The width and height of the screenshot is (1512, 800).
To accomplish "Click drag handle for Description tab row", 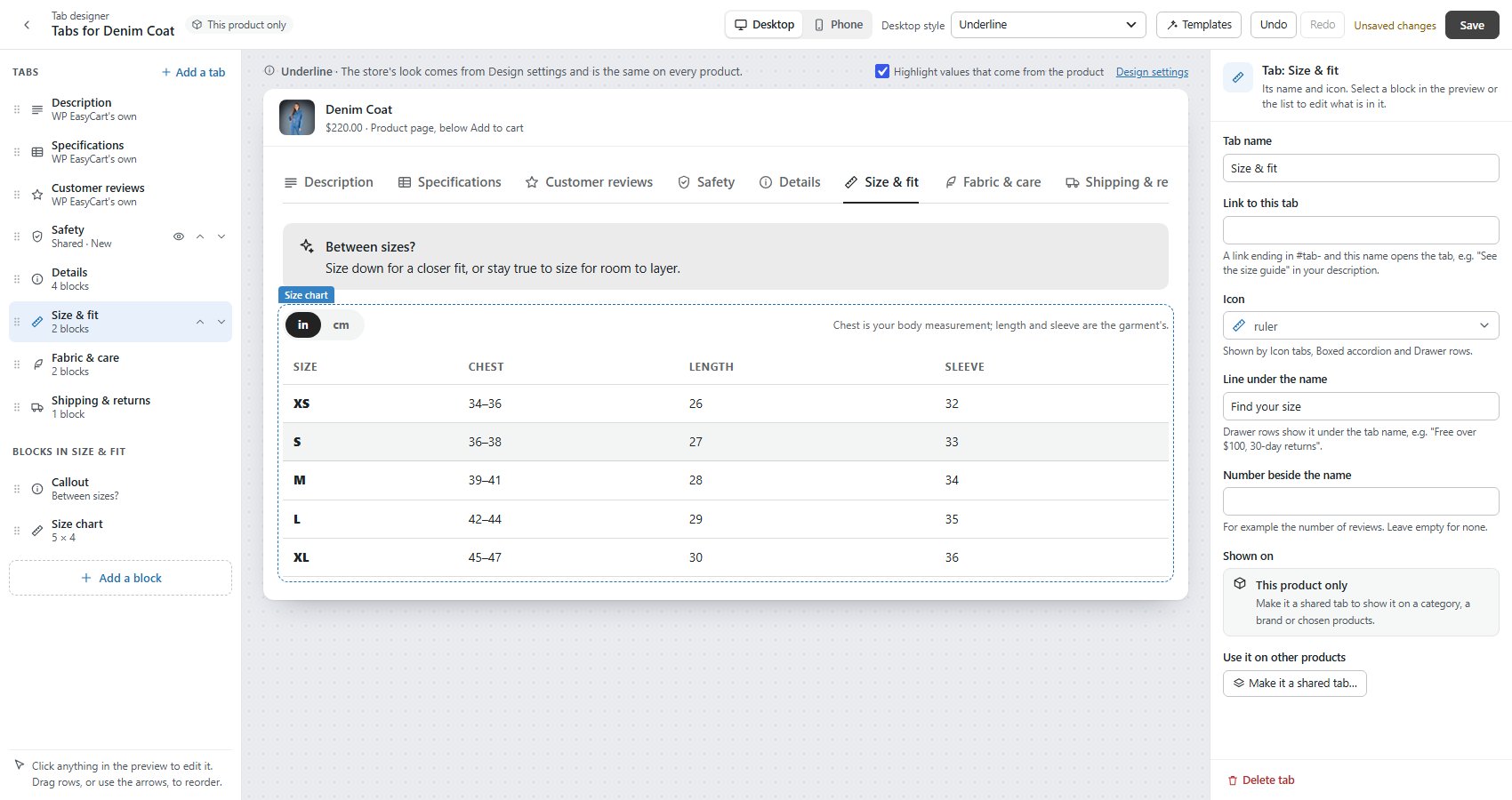I will point(17,109).
